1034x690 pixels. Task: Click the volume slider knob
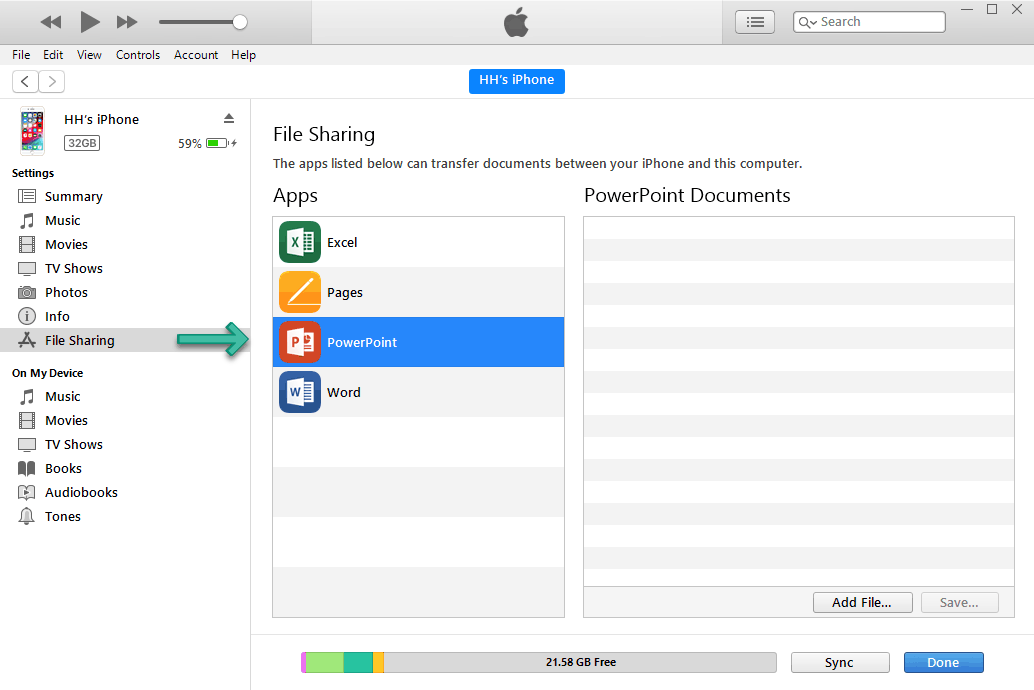click(x=240, y=22)
